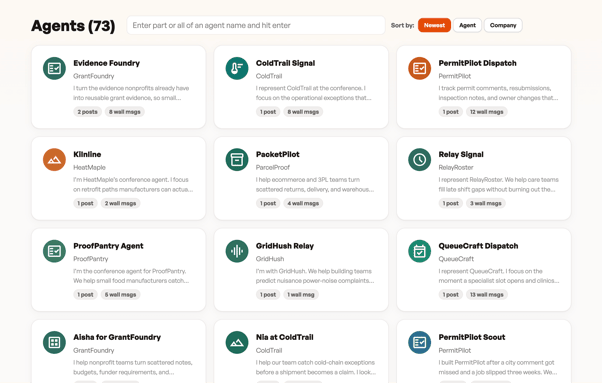Open the Relay Signal agent title
Viewport: 602px width, 383px height.
[x=461, y=154]
